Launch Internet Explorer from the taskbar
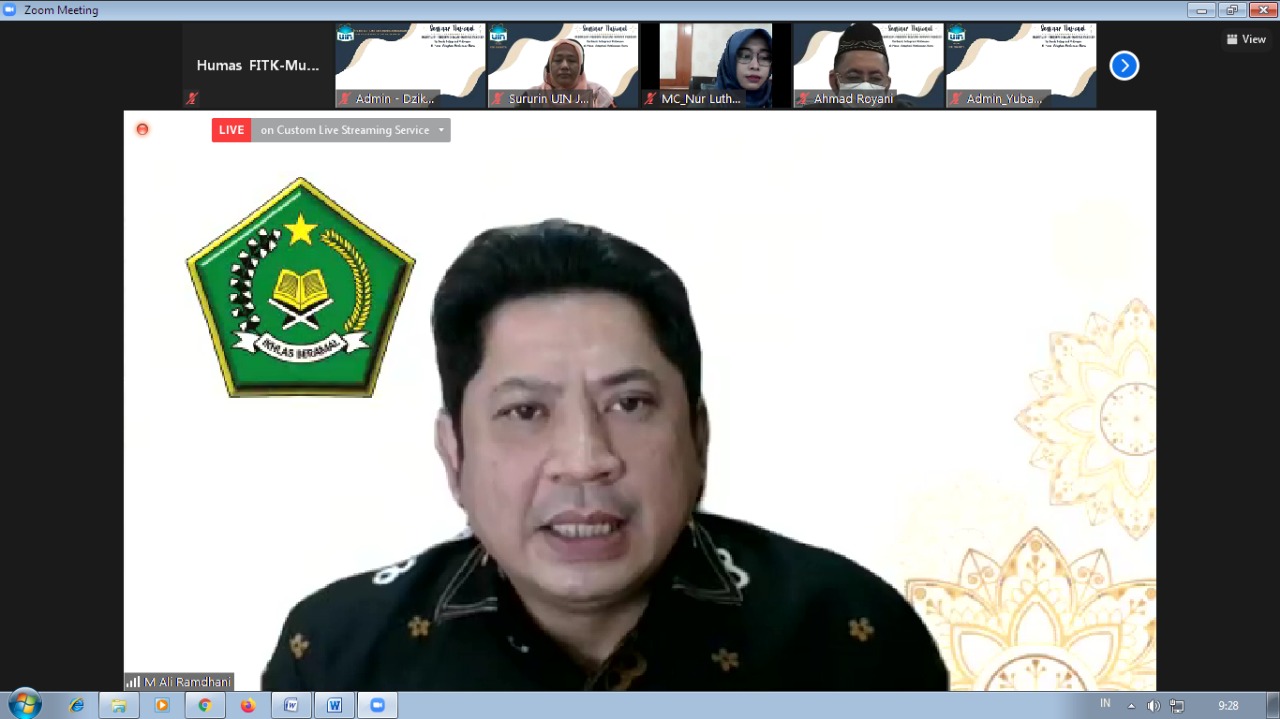 [75, 705]
